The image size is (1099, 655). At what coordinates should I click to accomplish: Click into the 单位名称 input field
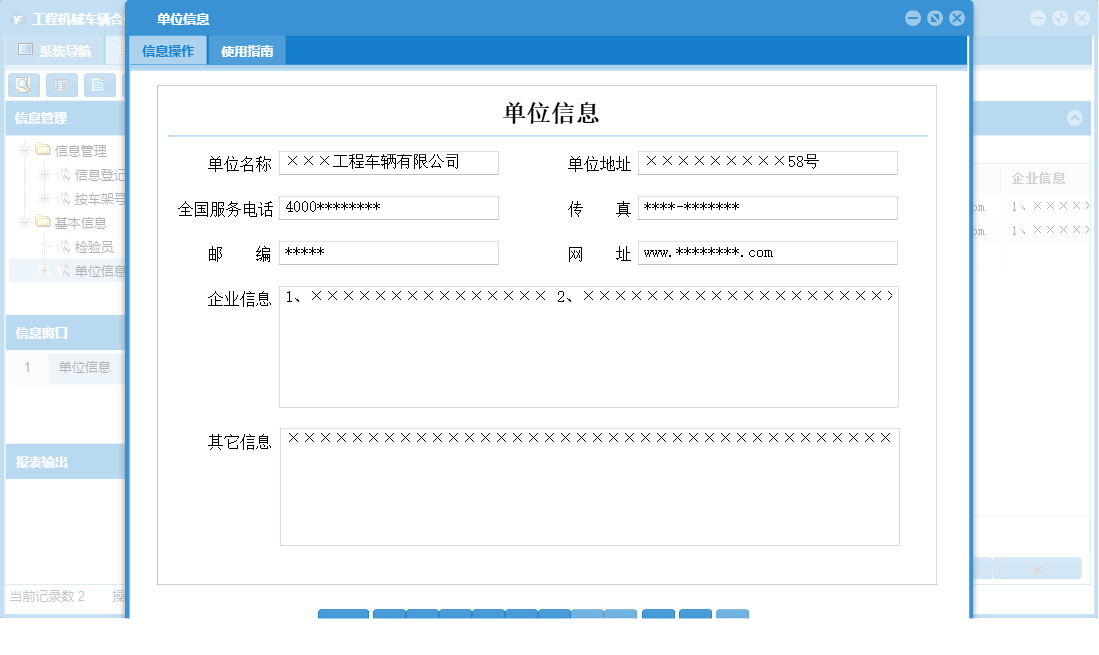point(388,162)
